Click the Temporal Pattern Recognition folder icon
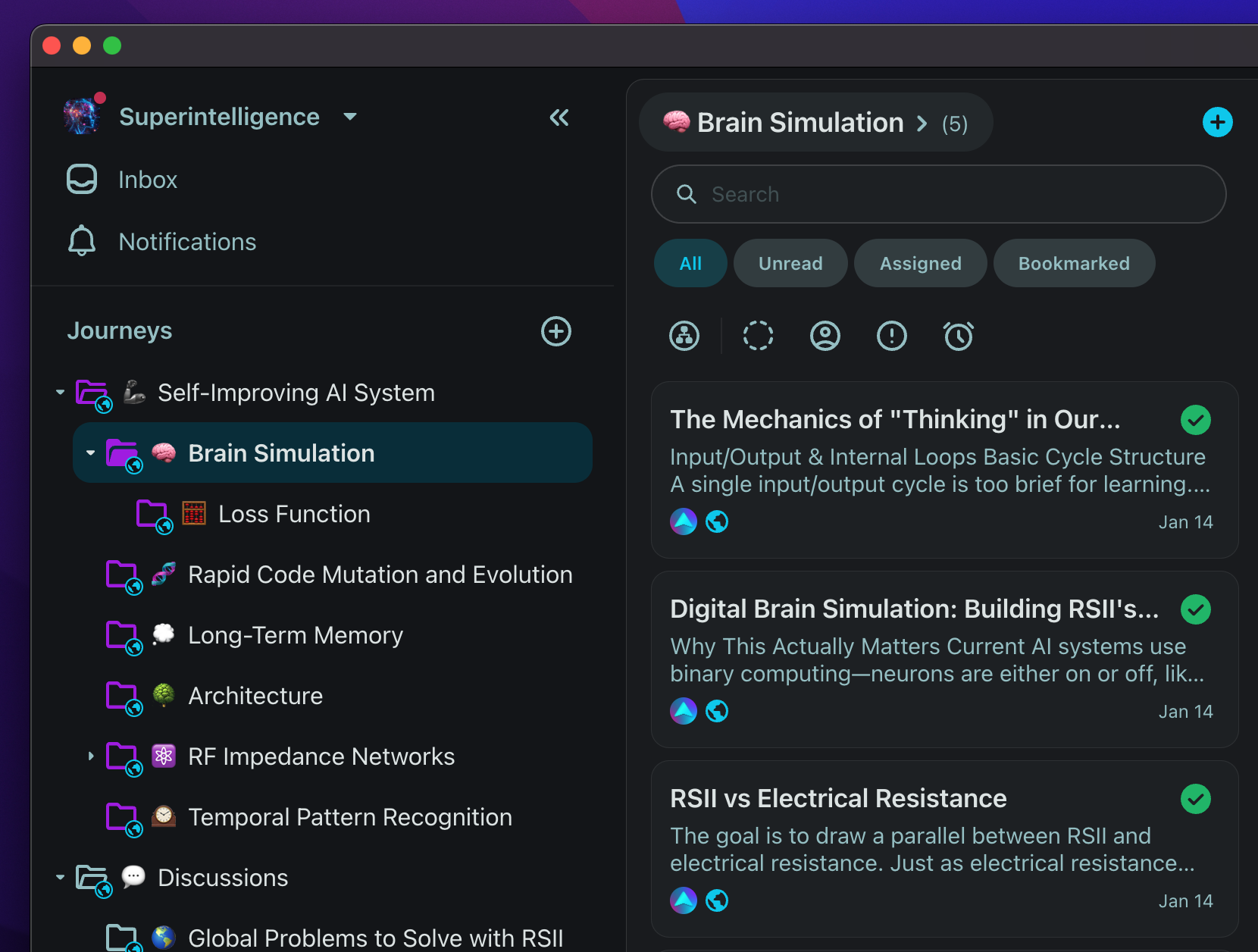The width and height of the screenshot is (1258, 952). click(x=124, y=819)
